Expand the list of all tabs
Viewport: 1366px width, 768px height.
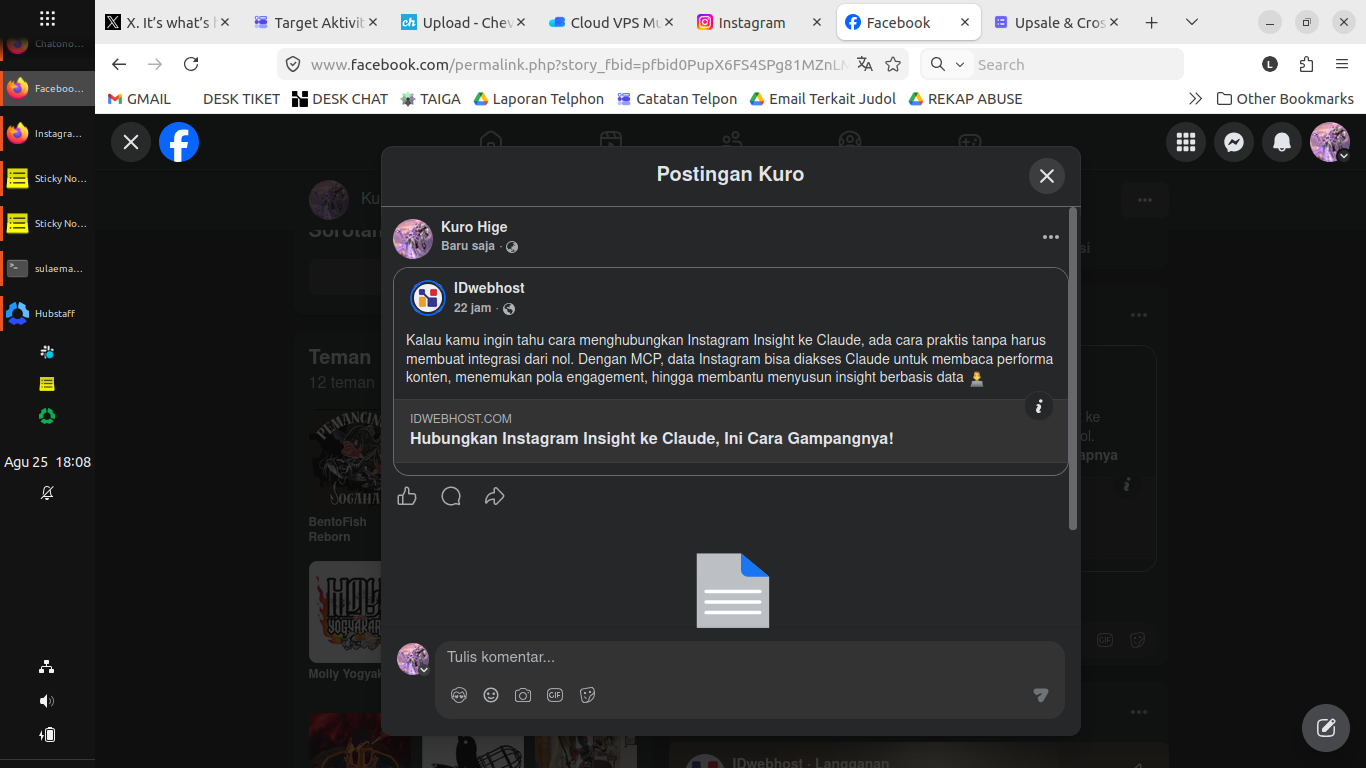coord(1192,22)
